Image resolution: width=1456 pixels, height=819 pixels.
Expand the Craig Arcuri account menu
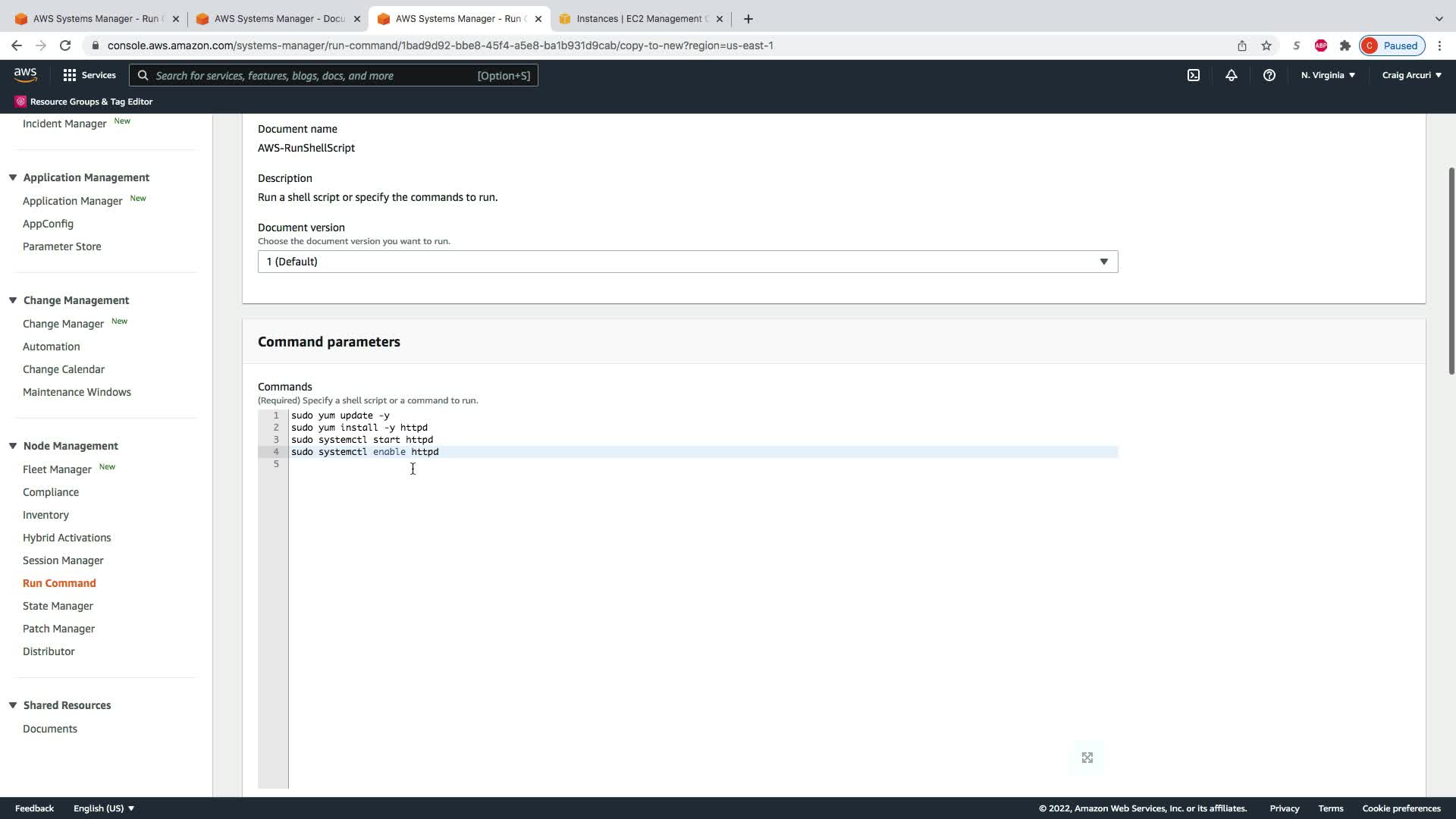tap(1411, 75)
